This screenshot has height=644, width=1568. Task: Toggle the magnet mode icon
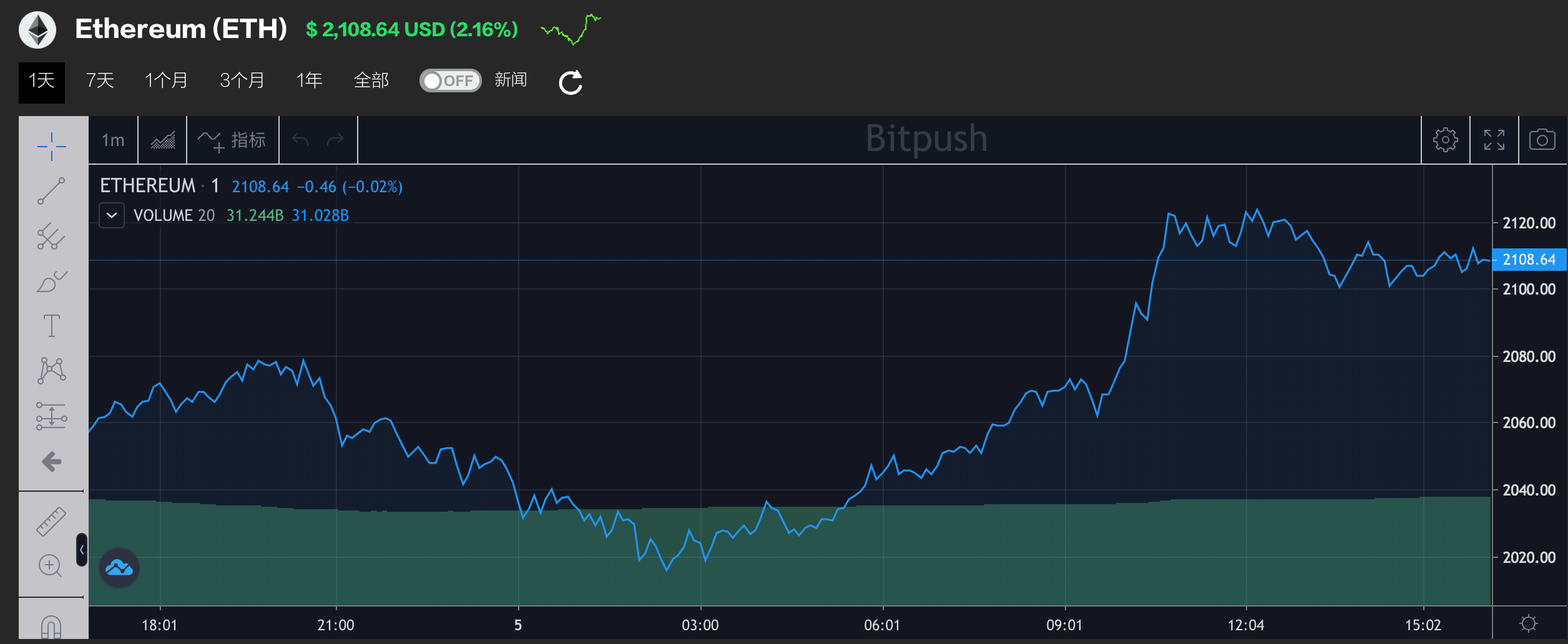[51, 627]
